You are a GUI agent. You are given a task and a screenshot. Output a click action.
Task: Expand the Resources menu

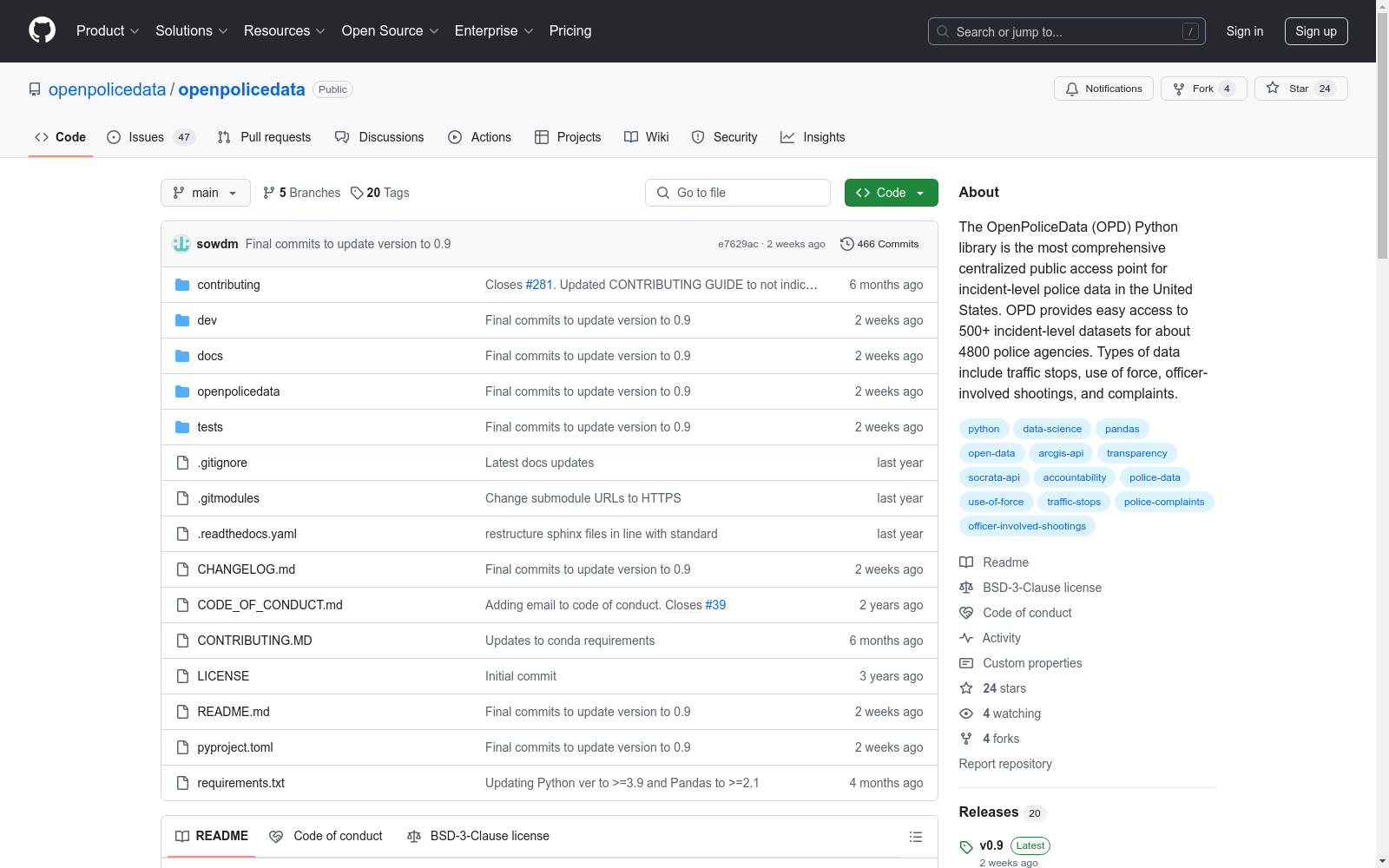pos(285,30)
